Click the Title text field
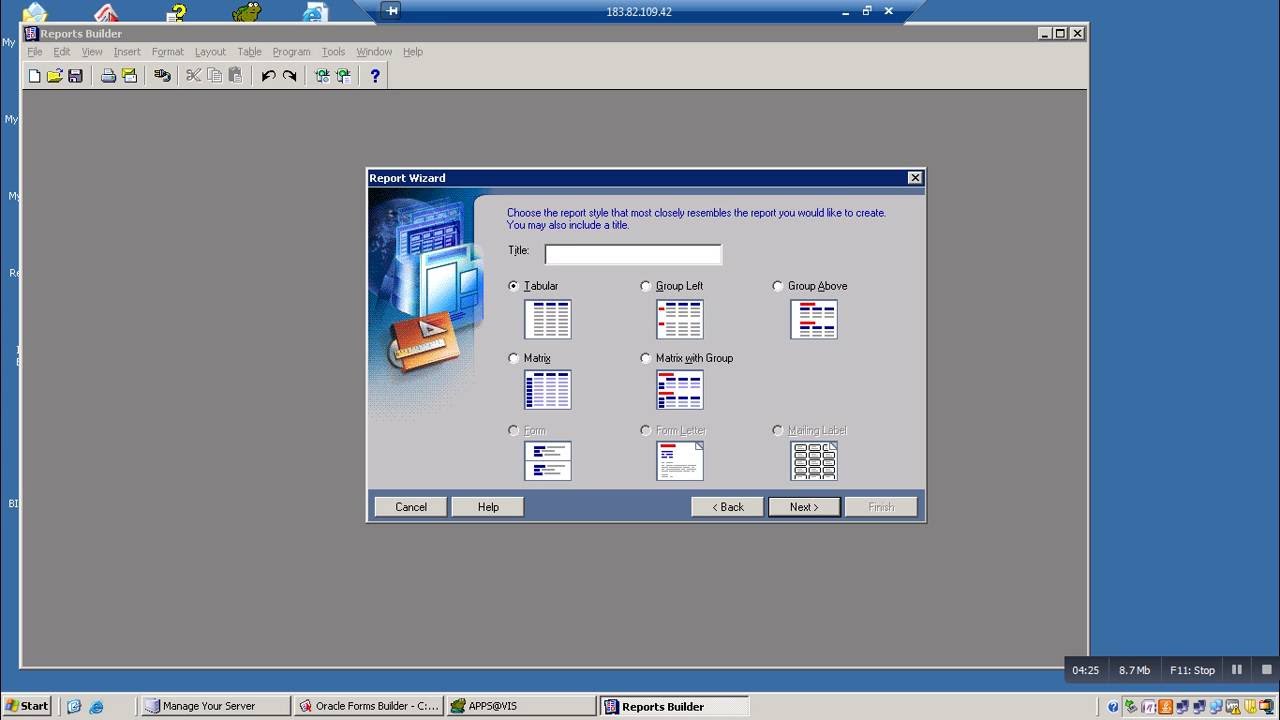Viewport: 1280px width, 720px height. pos(633,254)
